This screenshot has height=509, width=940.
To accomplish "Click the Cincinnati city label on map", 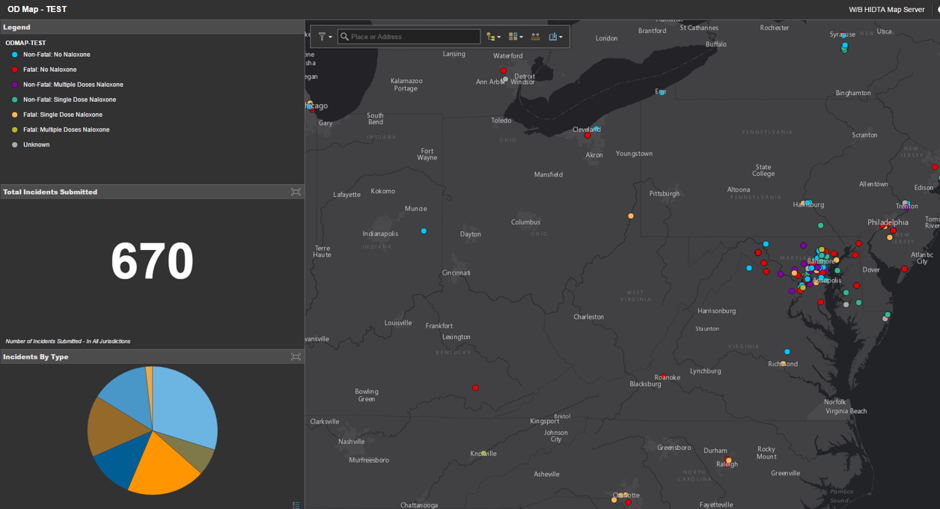I will 456,273.
